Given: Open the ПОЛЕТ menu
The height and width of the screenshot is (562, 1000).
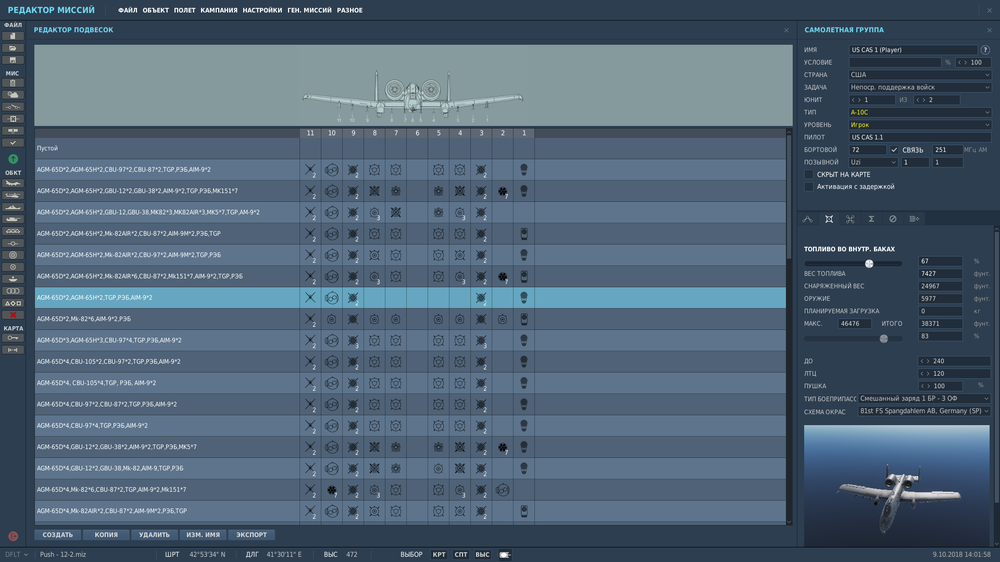Looking at the screenshot, I should pyautogui.click(x=184, y=10).
